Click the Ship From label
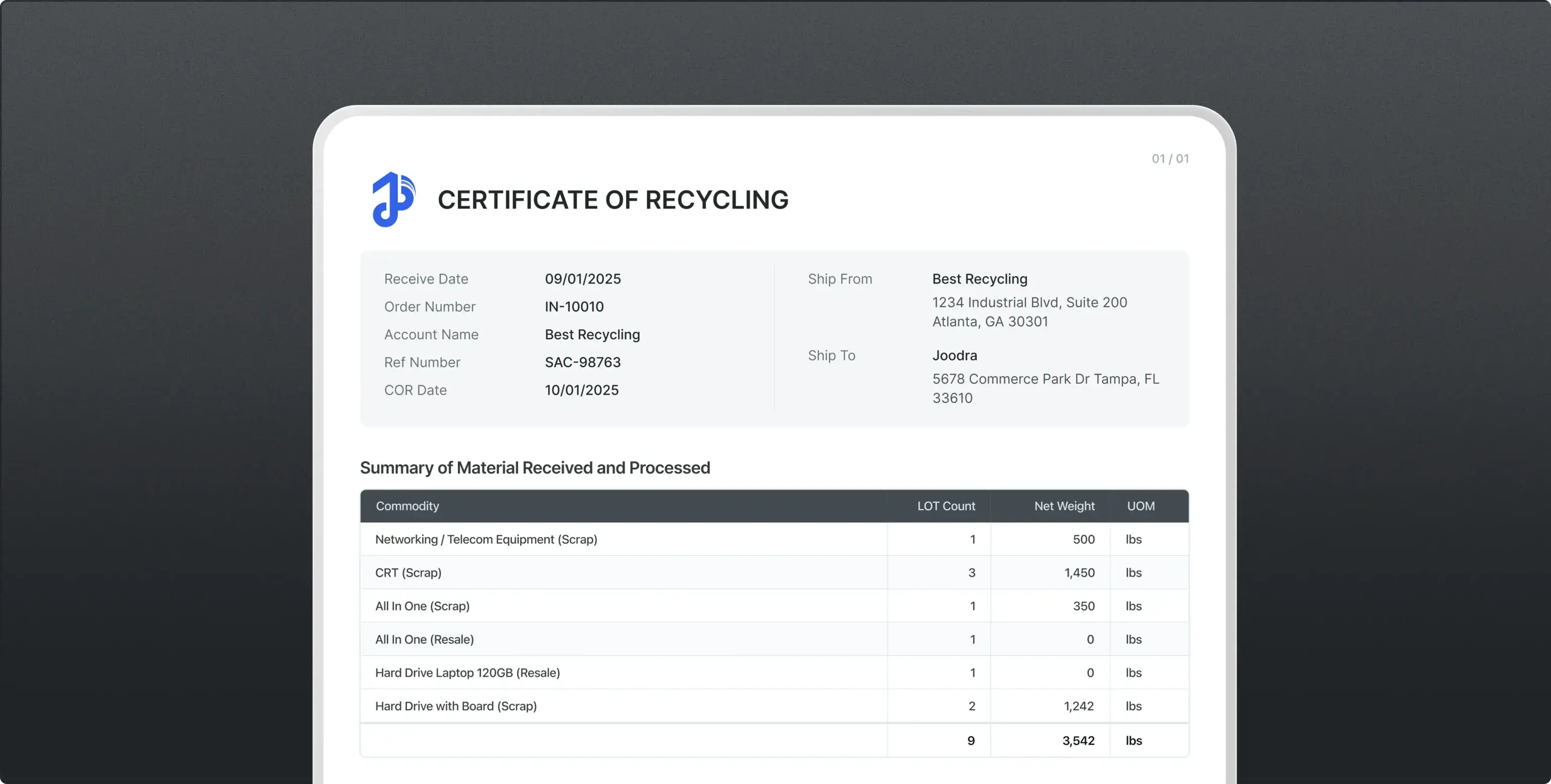The image size is (1551, 784). tap(839, 279)
